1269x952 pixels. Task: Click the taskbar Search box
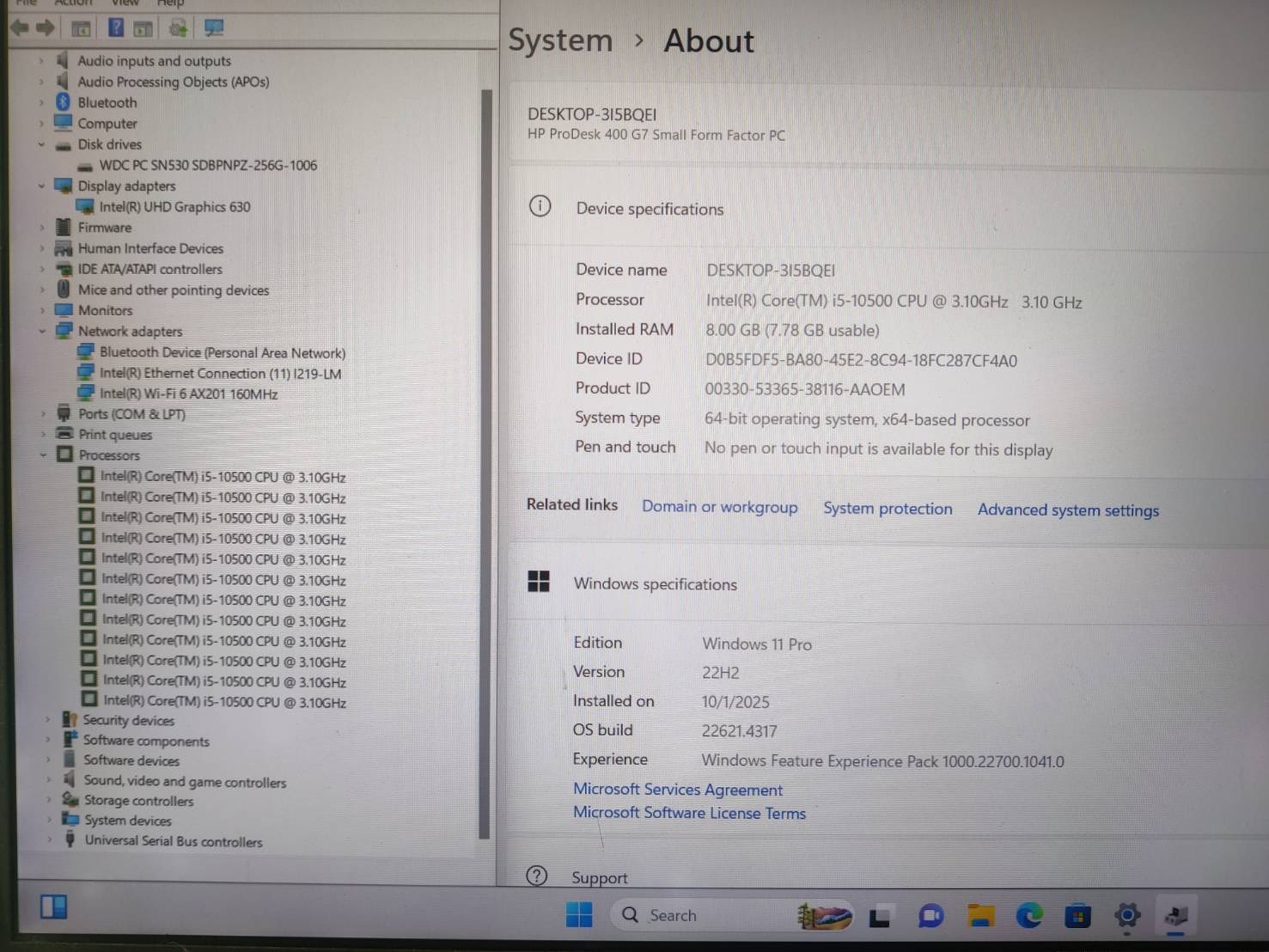[687, 915]
